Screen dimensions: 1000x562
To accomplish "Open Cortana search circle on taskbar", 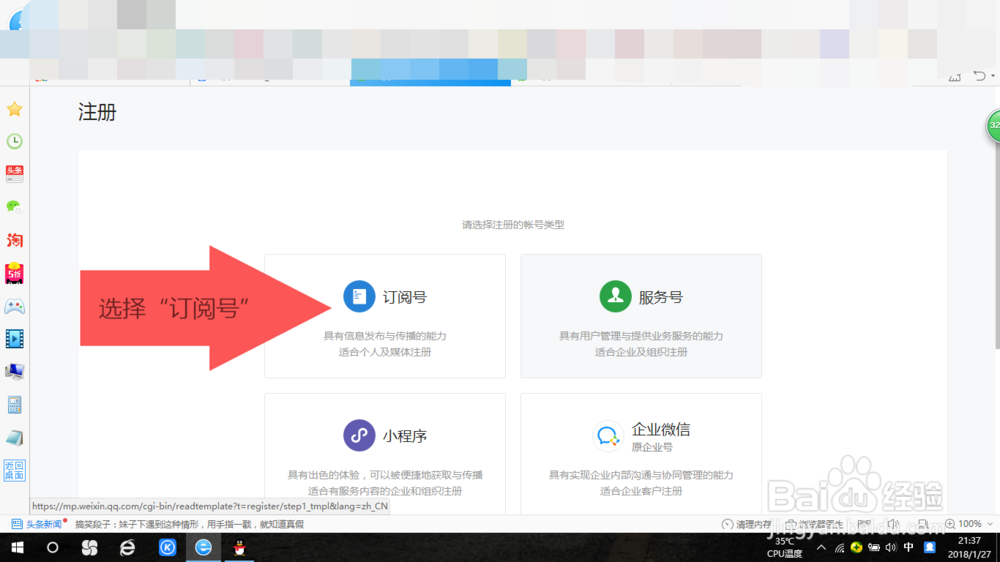I will coord(52,548).
